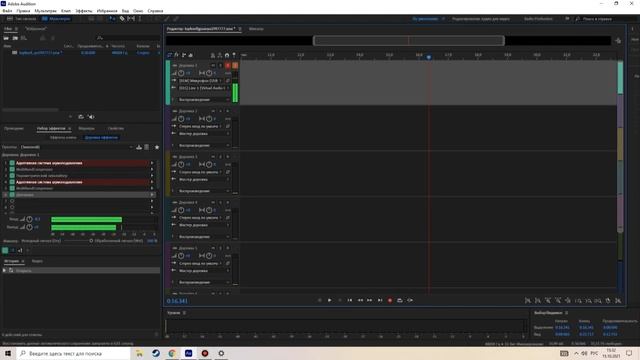Select the Razor tool in the top toolbar
The image size is (640, 360).
click(122, 19)
